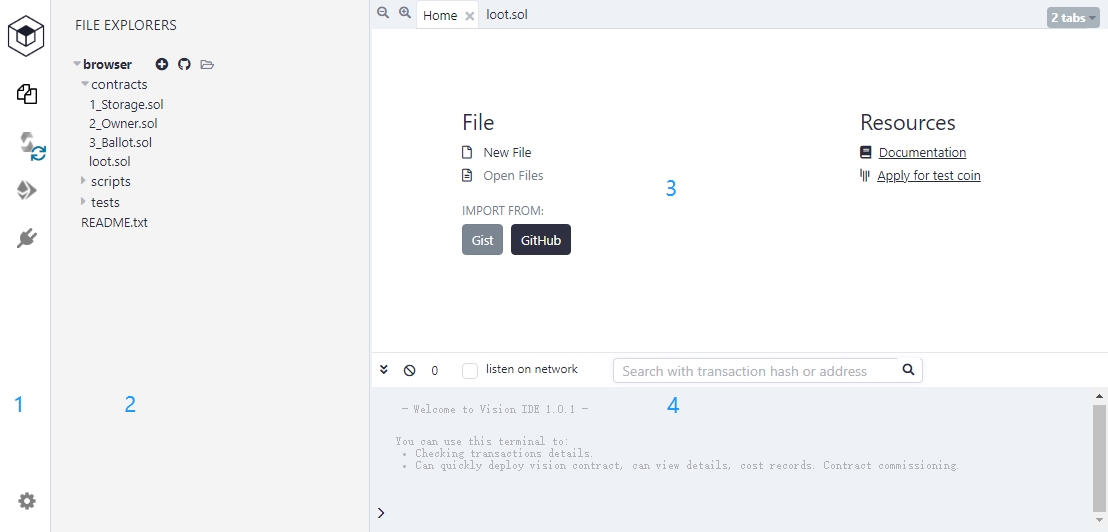Image resolution: width=1108 pixels, height=532 pixels.
Task: Click the transaction hash search field
Action: pyautogui.click(x=755, y=371)
